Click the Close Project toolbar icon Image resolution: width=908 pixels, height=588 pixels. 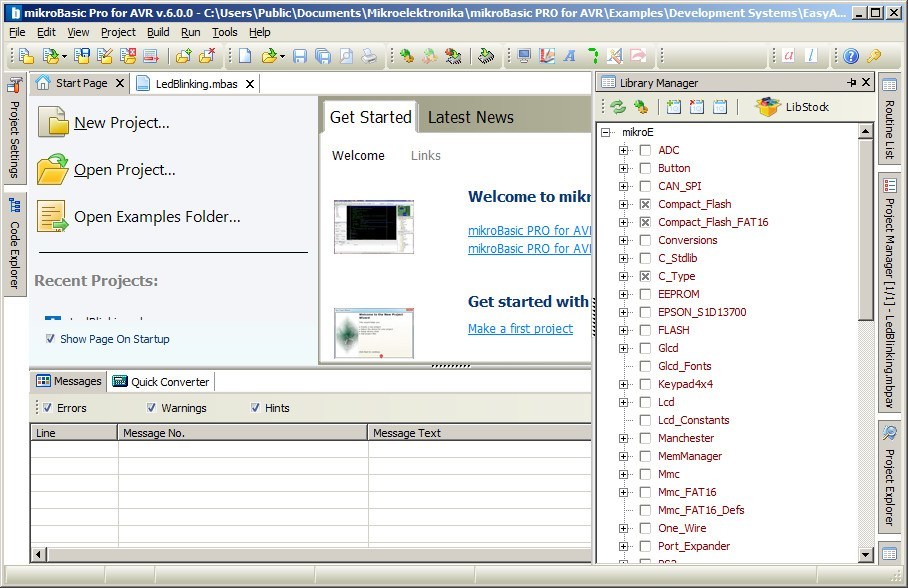tap(128, 56)
